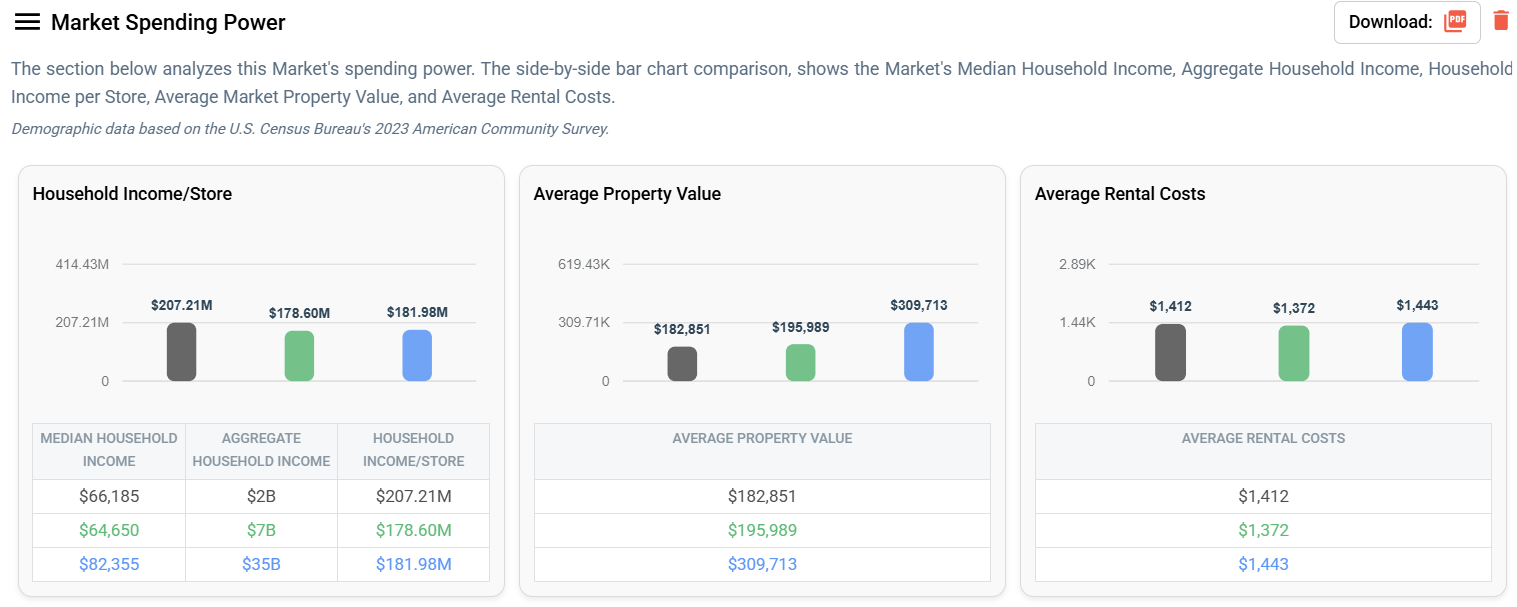Image resolution: width=1517 pixels, height=607 pixels.
Task: Click the red PDF download icon
Action: click(1454, 22)
